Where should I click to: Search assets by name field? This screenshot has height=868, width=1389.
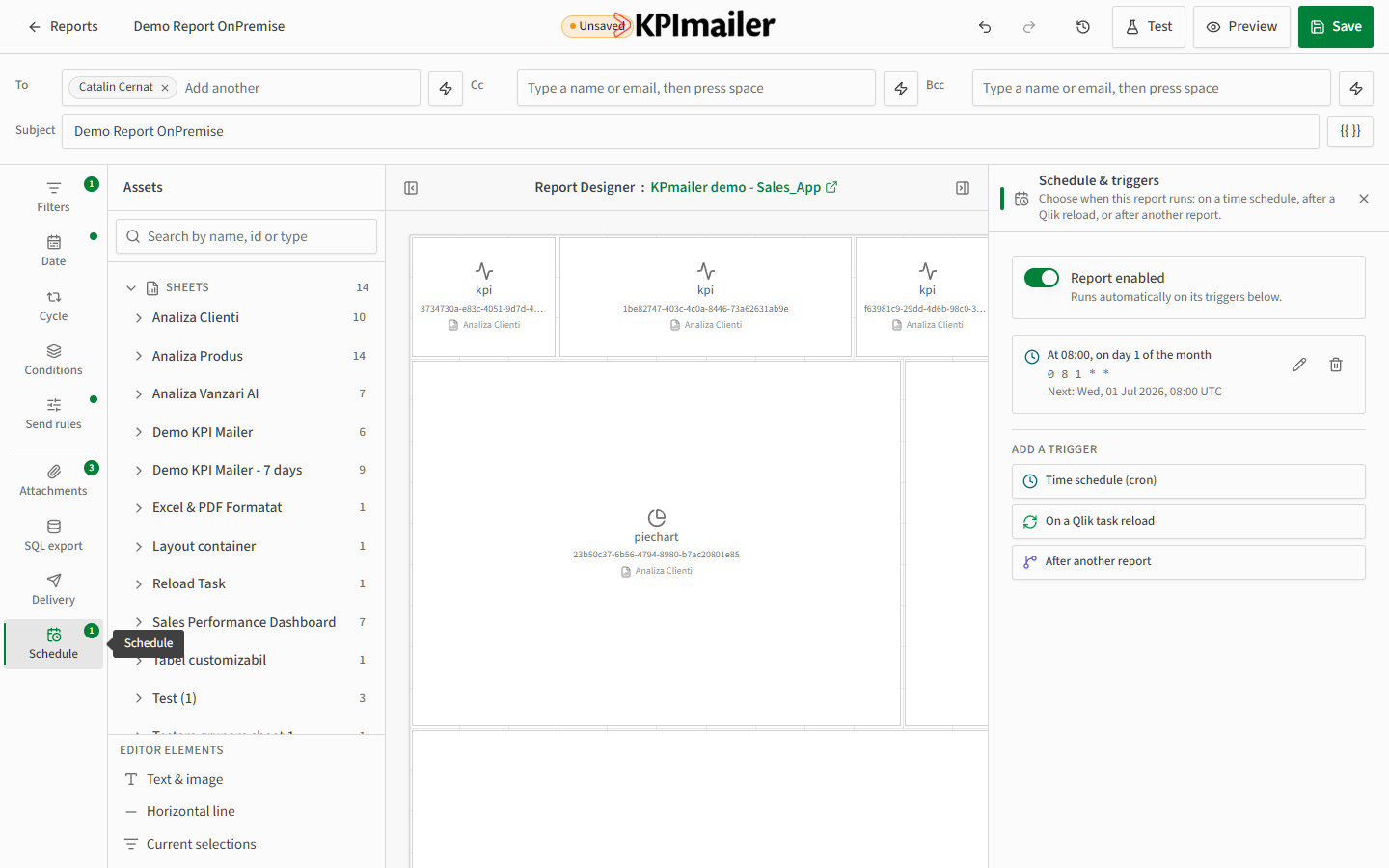tap(247, 236)
